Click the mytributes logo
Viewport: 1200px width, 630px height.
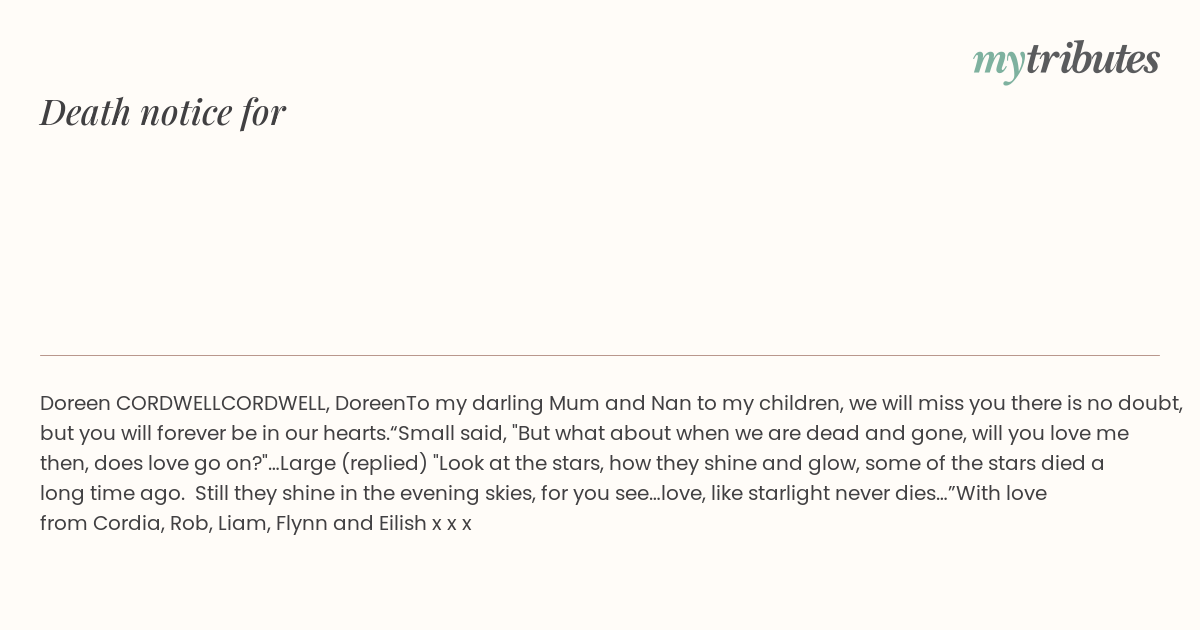click(1066, 61)
